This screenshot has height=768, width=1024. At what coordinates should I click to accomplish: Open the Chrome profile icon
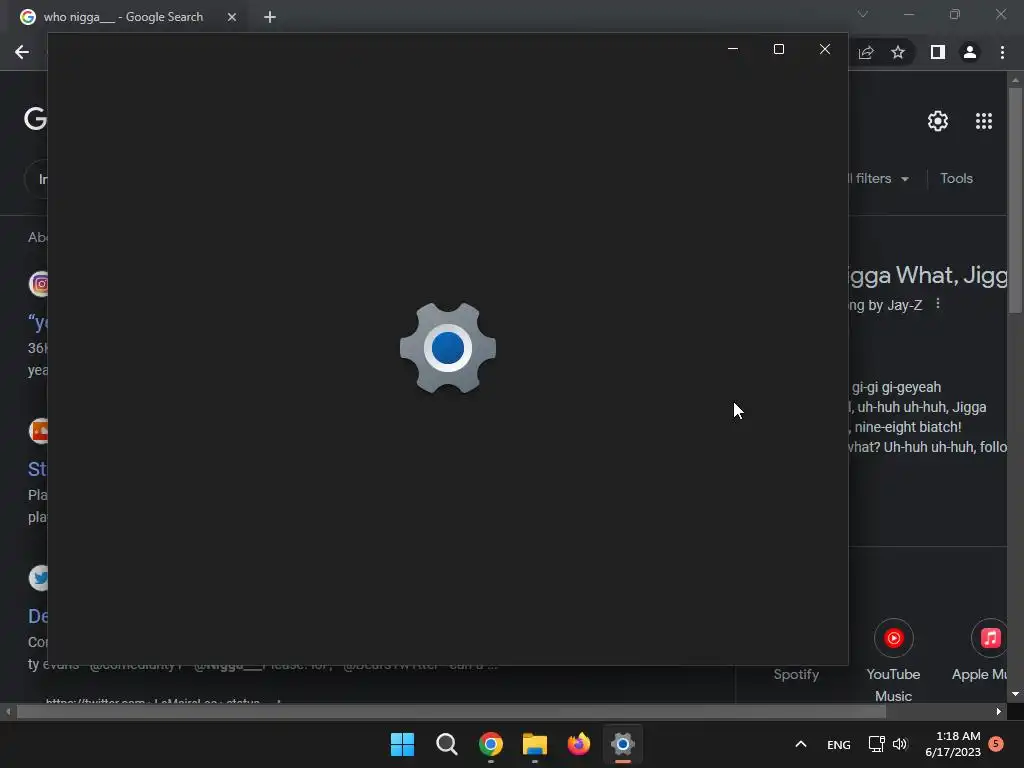[970, 52]
